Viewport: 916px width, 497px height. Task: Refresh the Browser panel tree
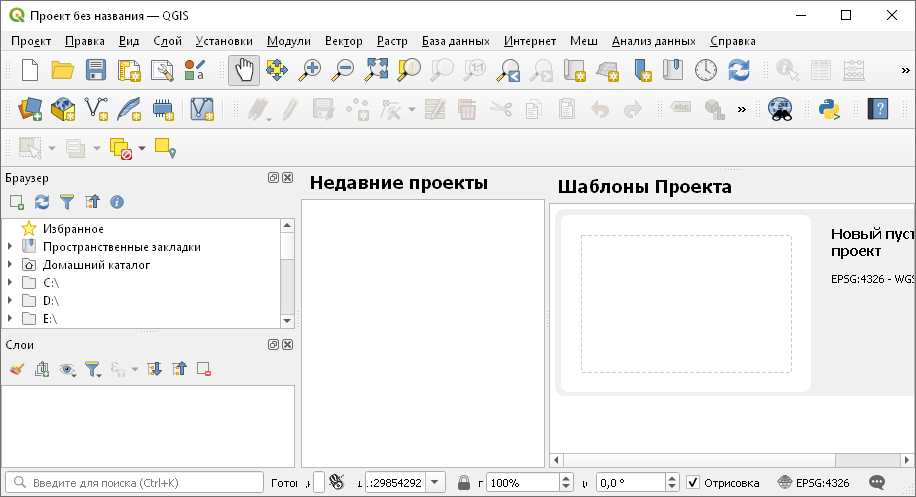pyautogui.click(x=41, y=202)
